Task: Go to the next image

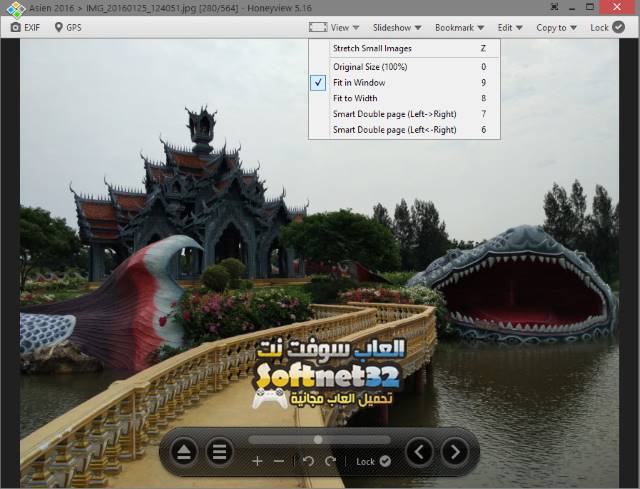Action: [x=455, y=452]
